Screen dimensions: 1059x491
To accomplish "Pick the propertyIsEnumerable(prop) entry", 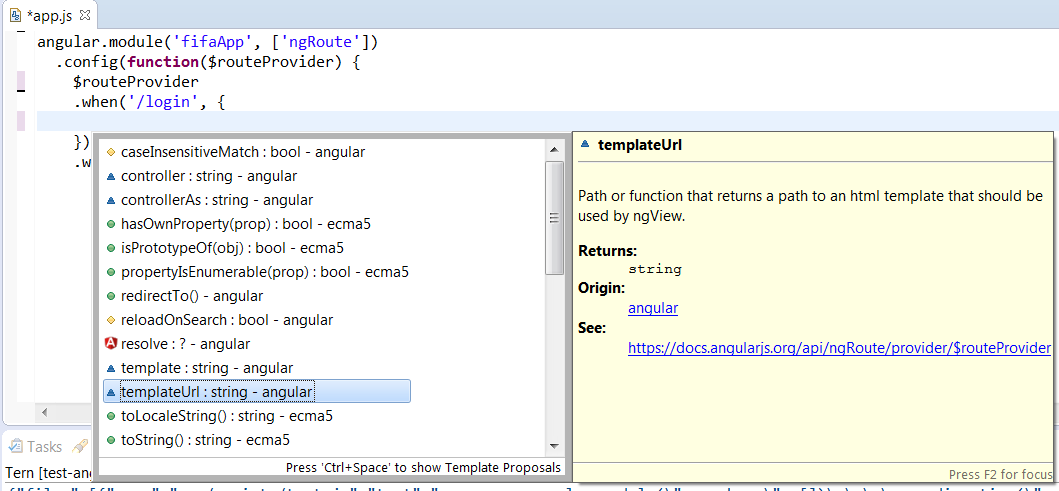I will pyautogui.click(x=265, y=272).
